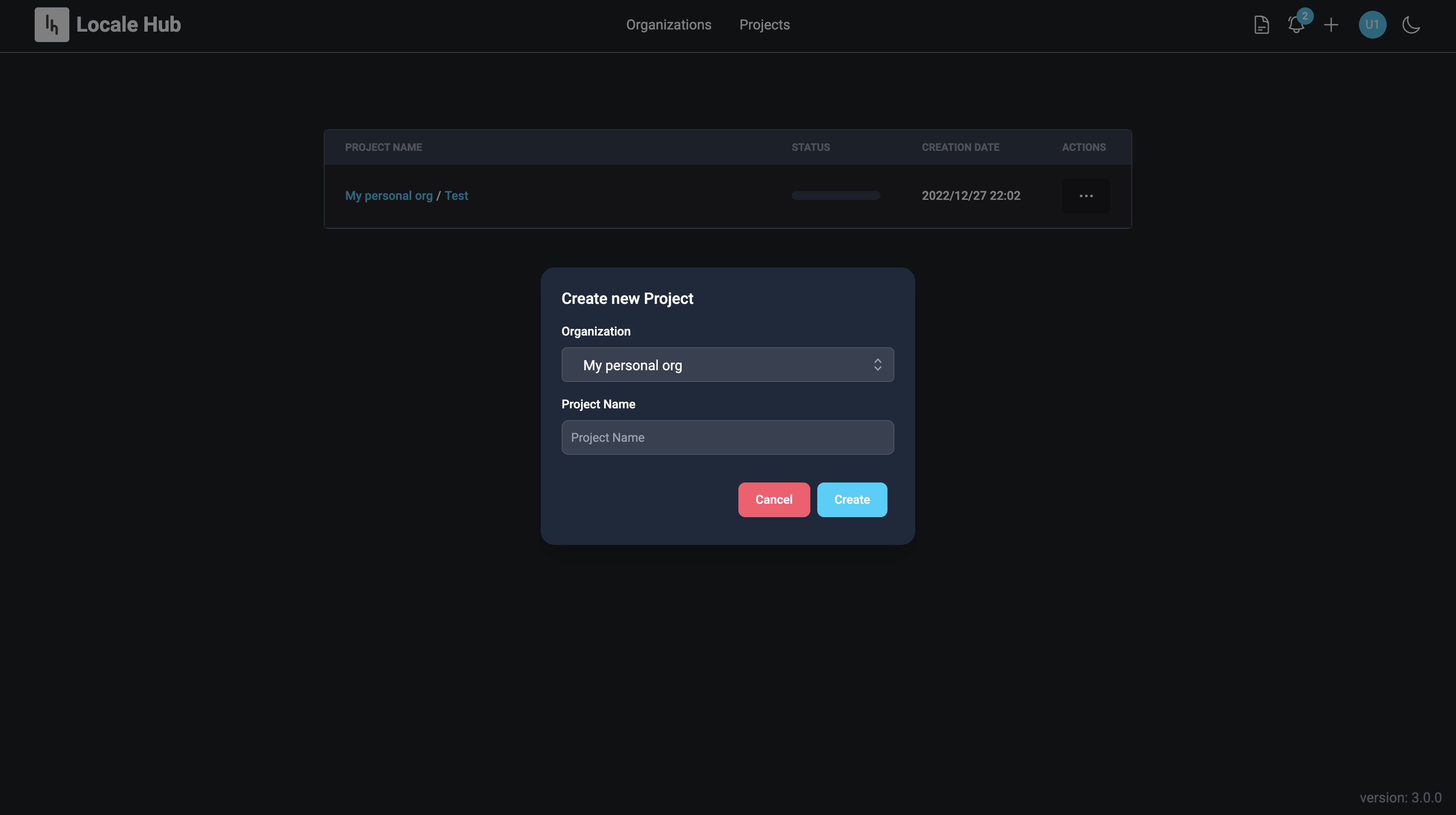Cancel the Create new Project dialog
The image size is (1456, 815).
coord(774,499)
